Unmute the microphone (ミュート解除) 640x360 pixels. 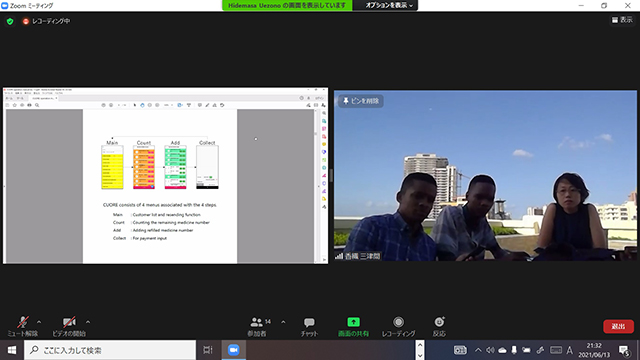(x=22, y=326)
